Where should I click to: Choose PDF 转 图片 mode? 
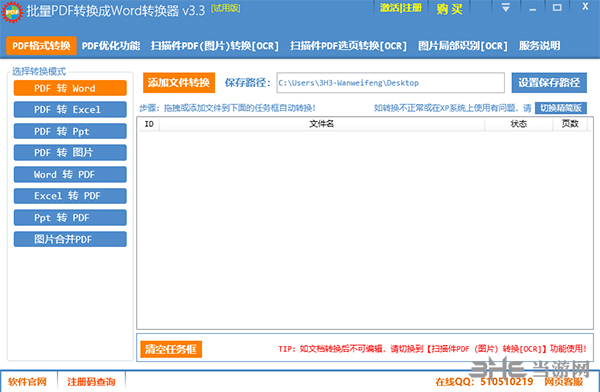tap(70, 152)
